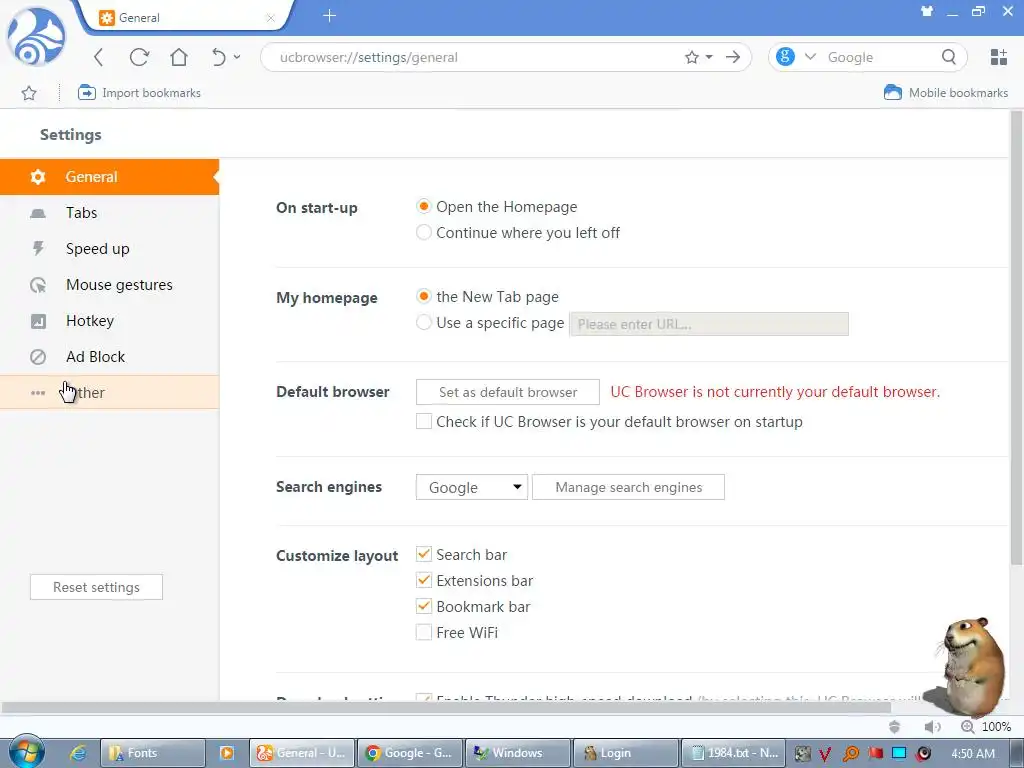Click the red V tray icon
Viewport: 1024px width, 768px height.
(825, 754)
